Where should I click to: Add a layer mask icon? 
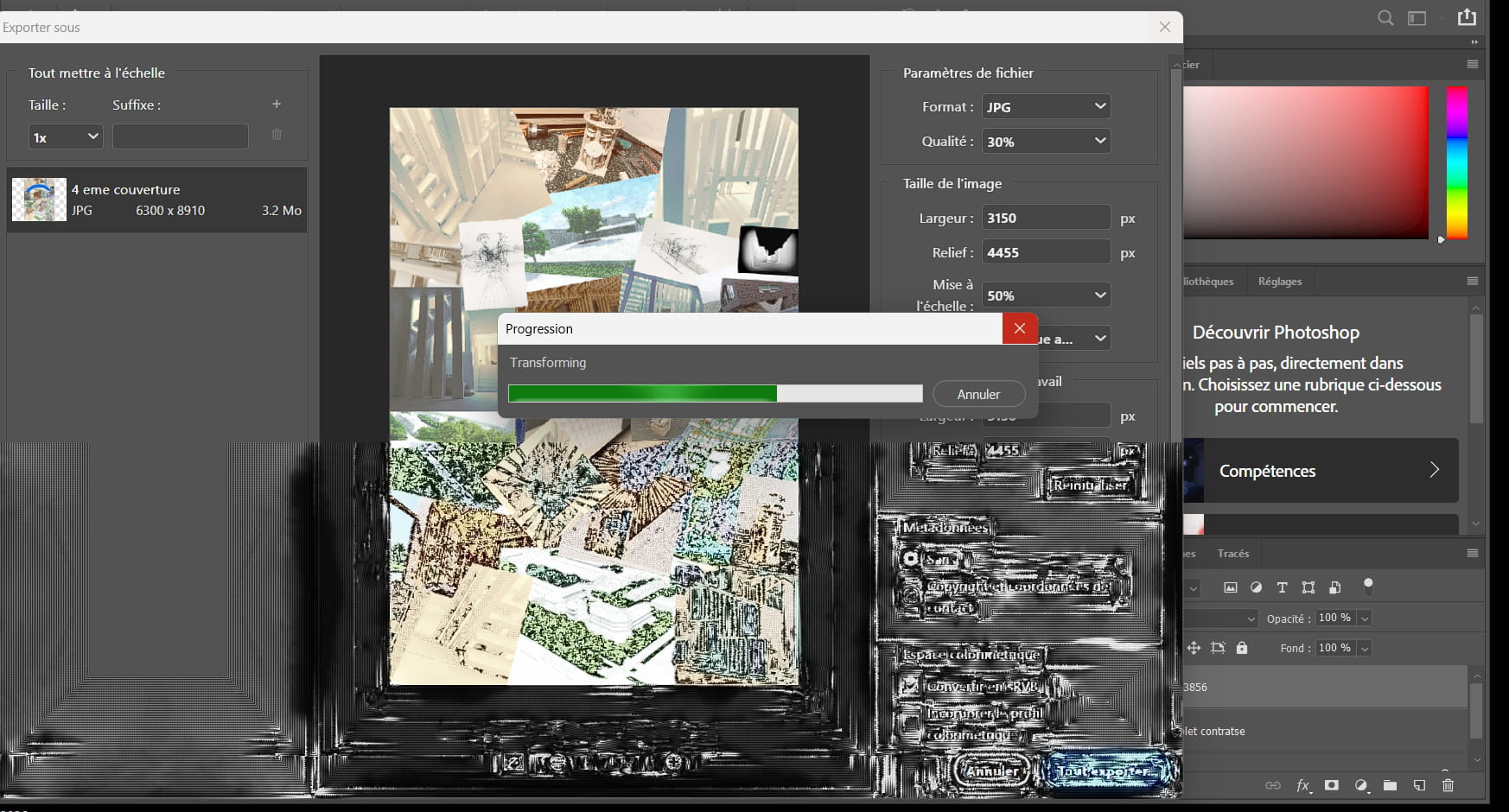1332,785
